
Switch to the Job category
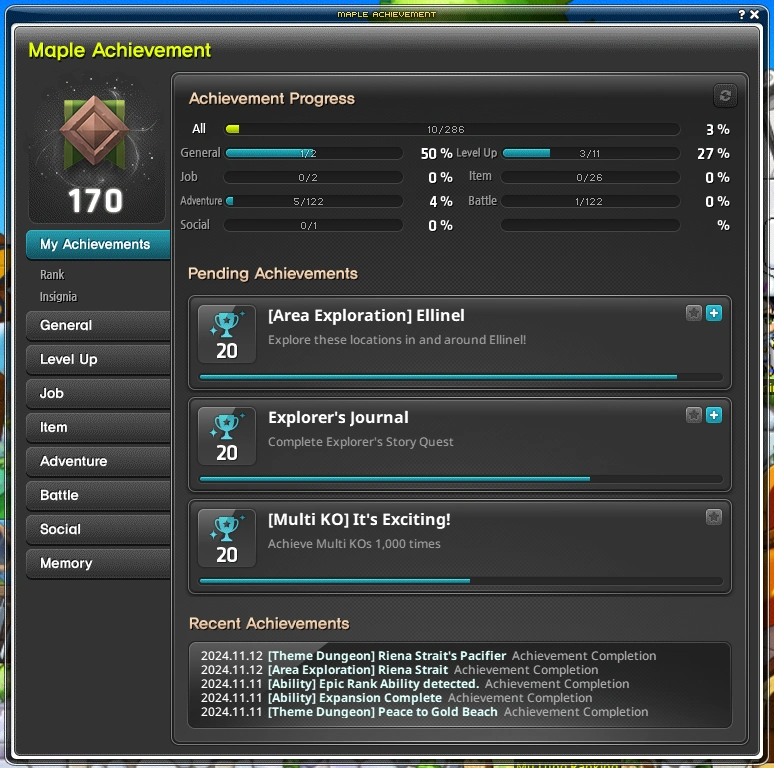pyautogui.click(x=98, y=393)
